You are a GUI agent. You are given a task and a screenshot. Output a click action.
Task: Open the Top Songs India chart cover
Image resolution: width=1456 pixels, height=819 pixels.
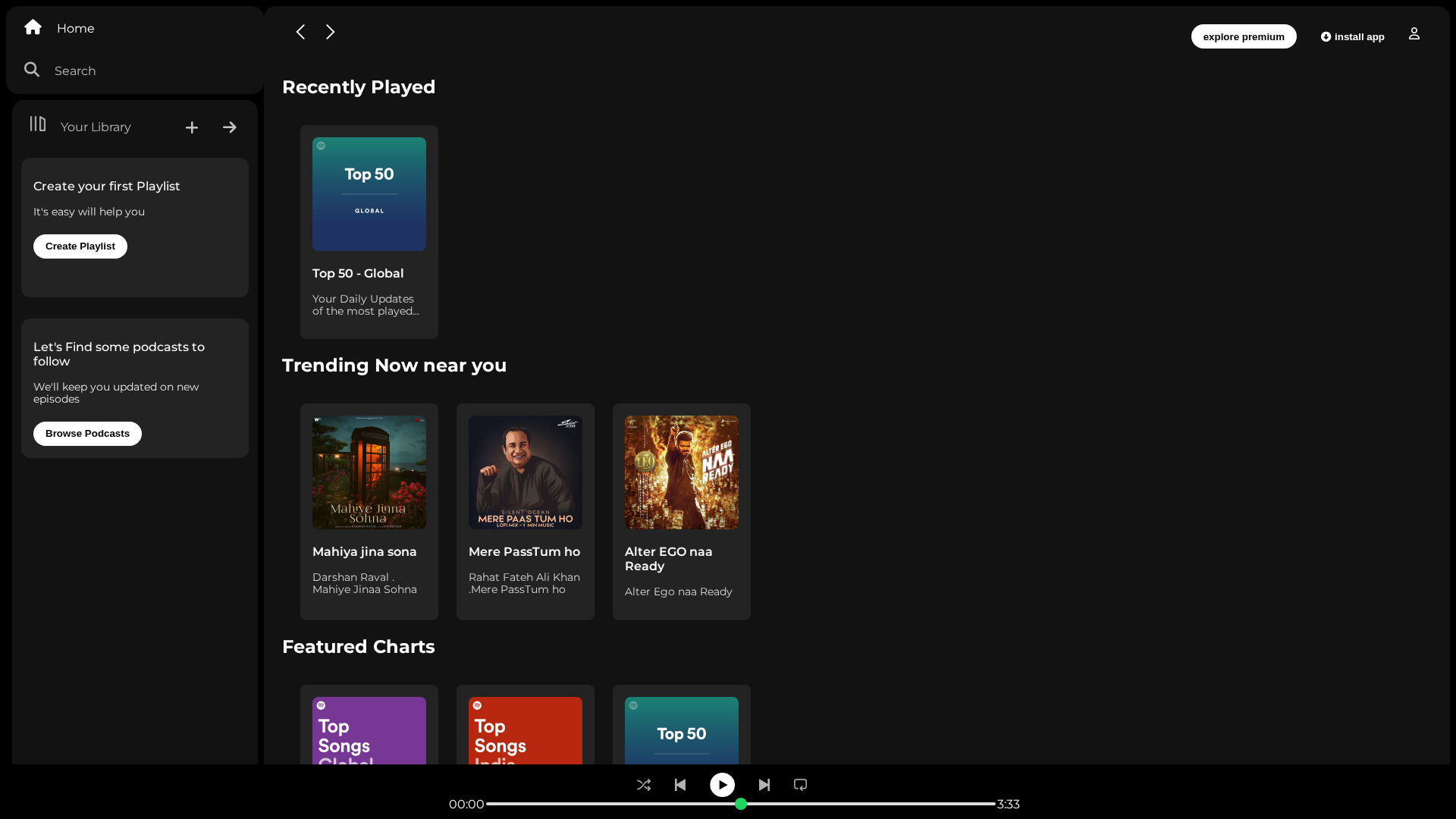tap(526, 730)
